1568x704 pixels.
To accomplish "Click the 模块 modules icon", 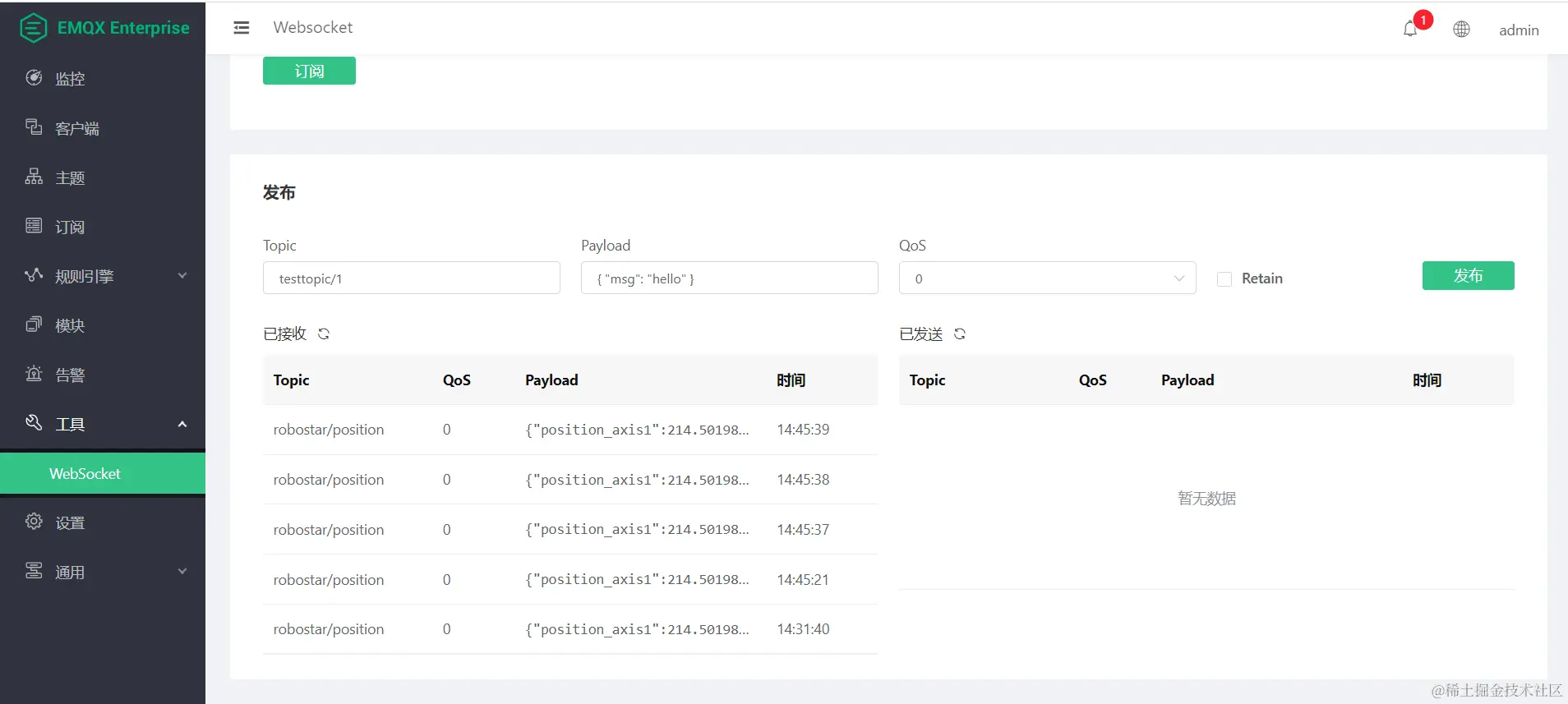I will coord(34,324).
